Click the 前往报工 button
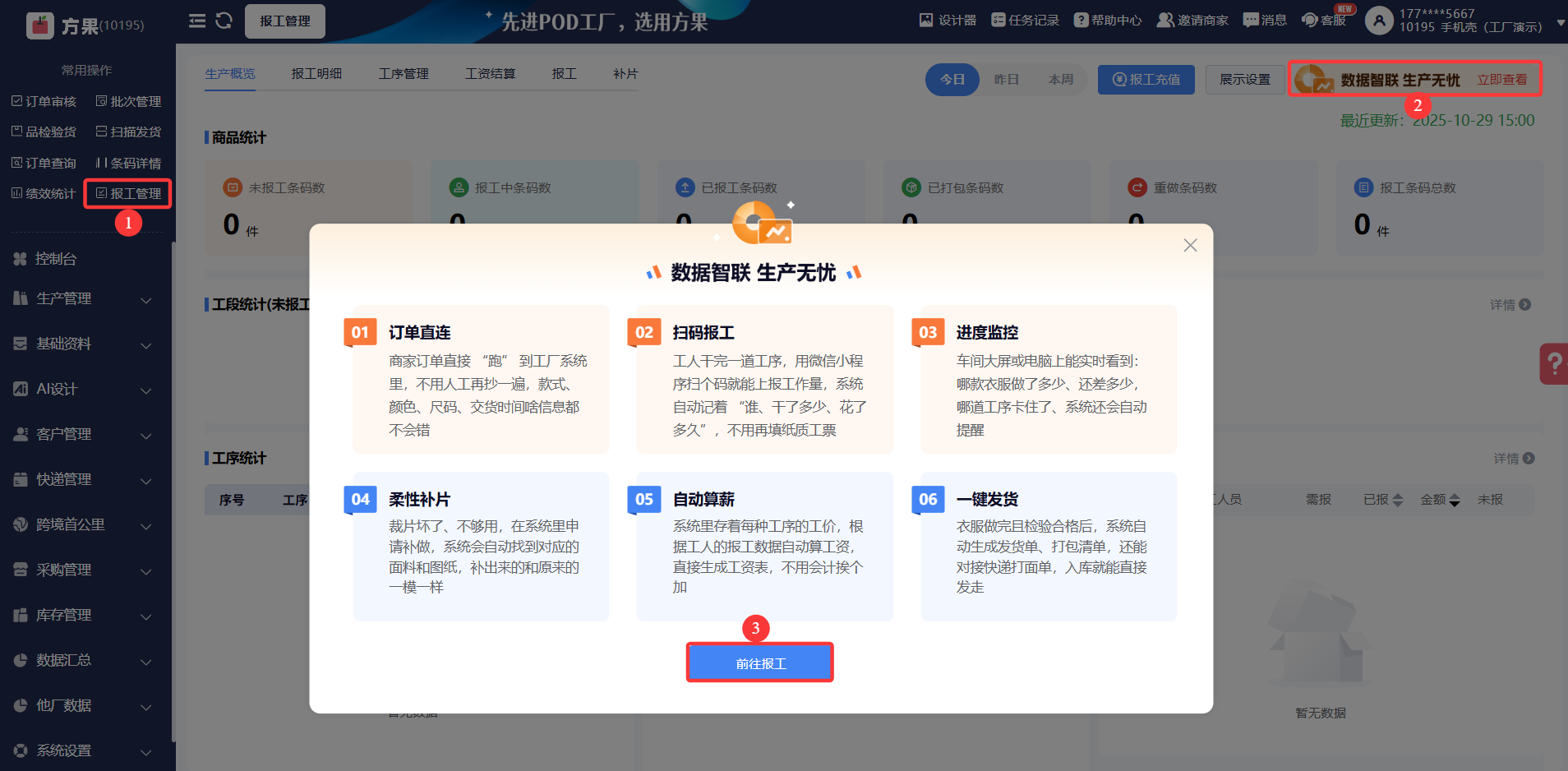Screen dimensions: 1568x771 point(760,663)
